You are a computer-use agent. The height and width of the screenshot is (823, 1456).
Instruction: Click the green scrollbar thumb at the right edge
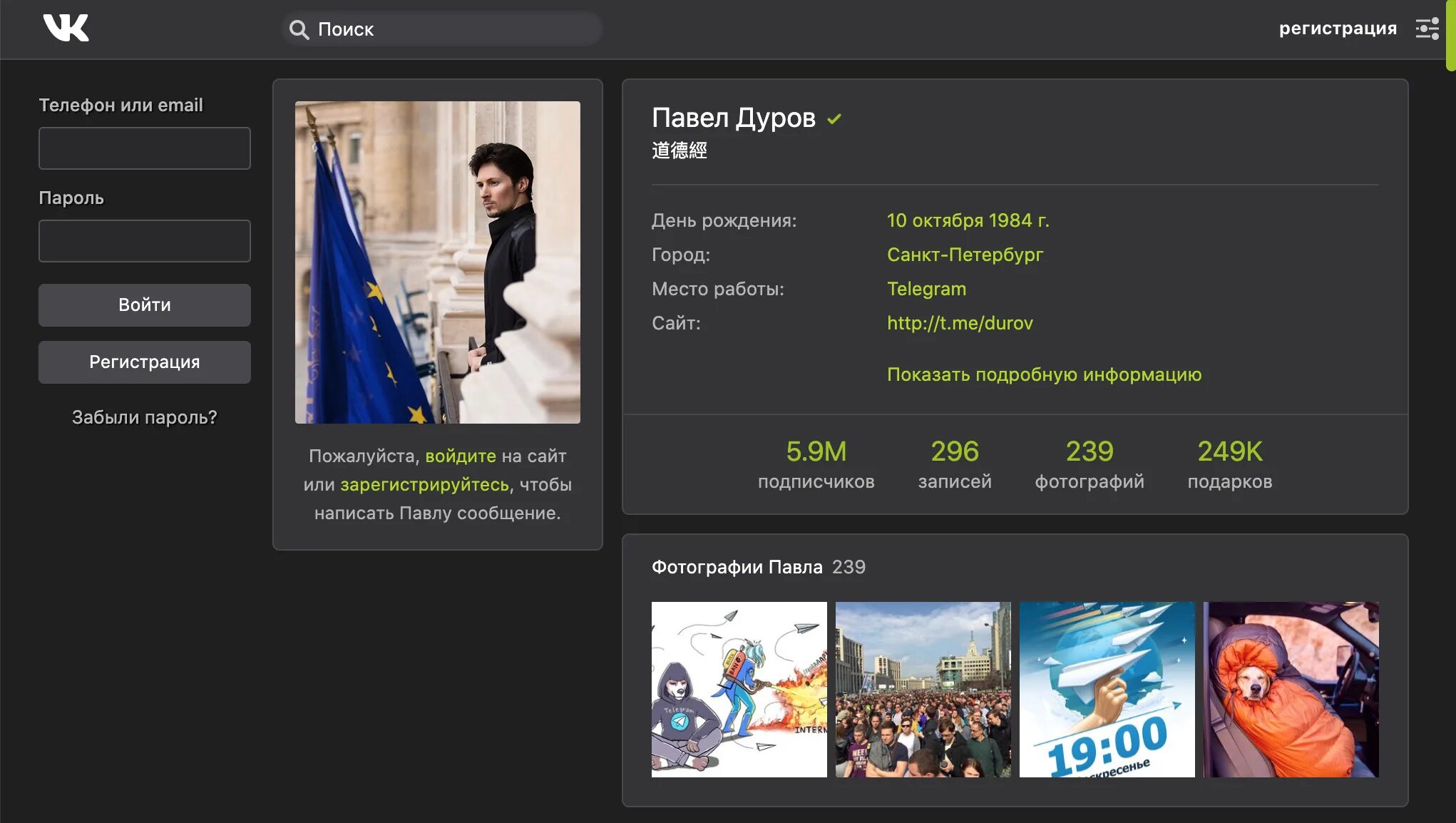(1451, 36)
